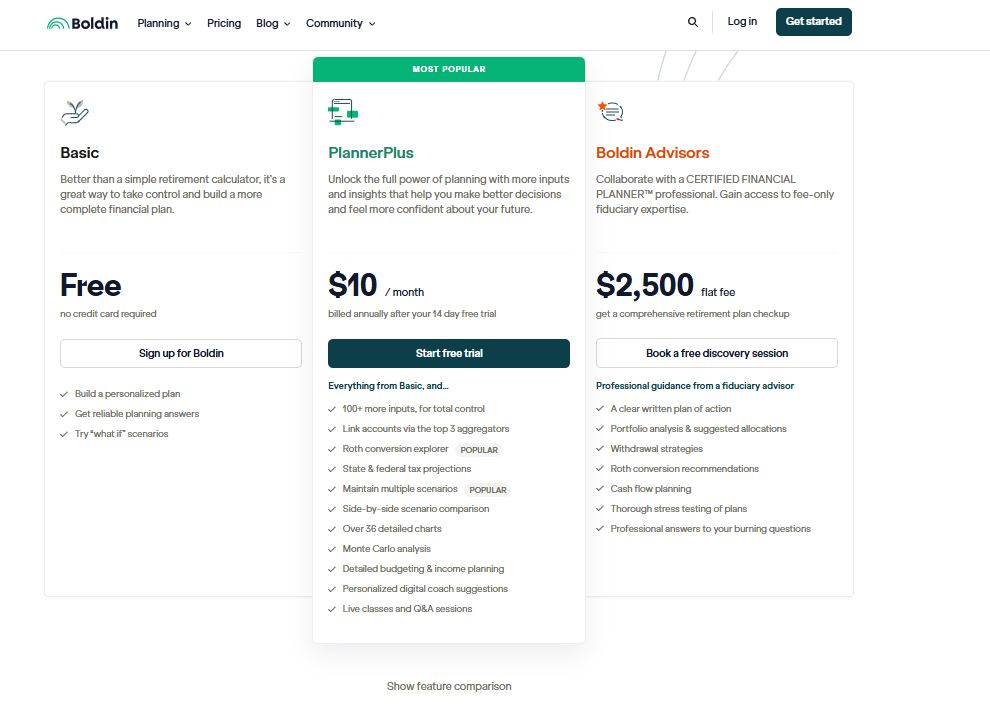Go to the Pricing menu item
Image resolution: width=990 pixels, height=705 pixels.
click(224, 23)
